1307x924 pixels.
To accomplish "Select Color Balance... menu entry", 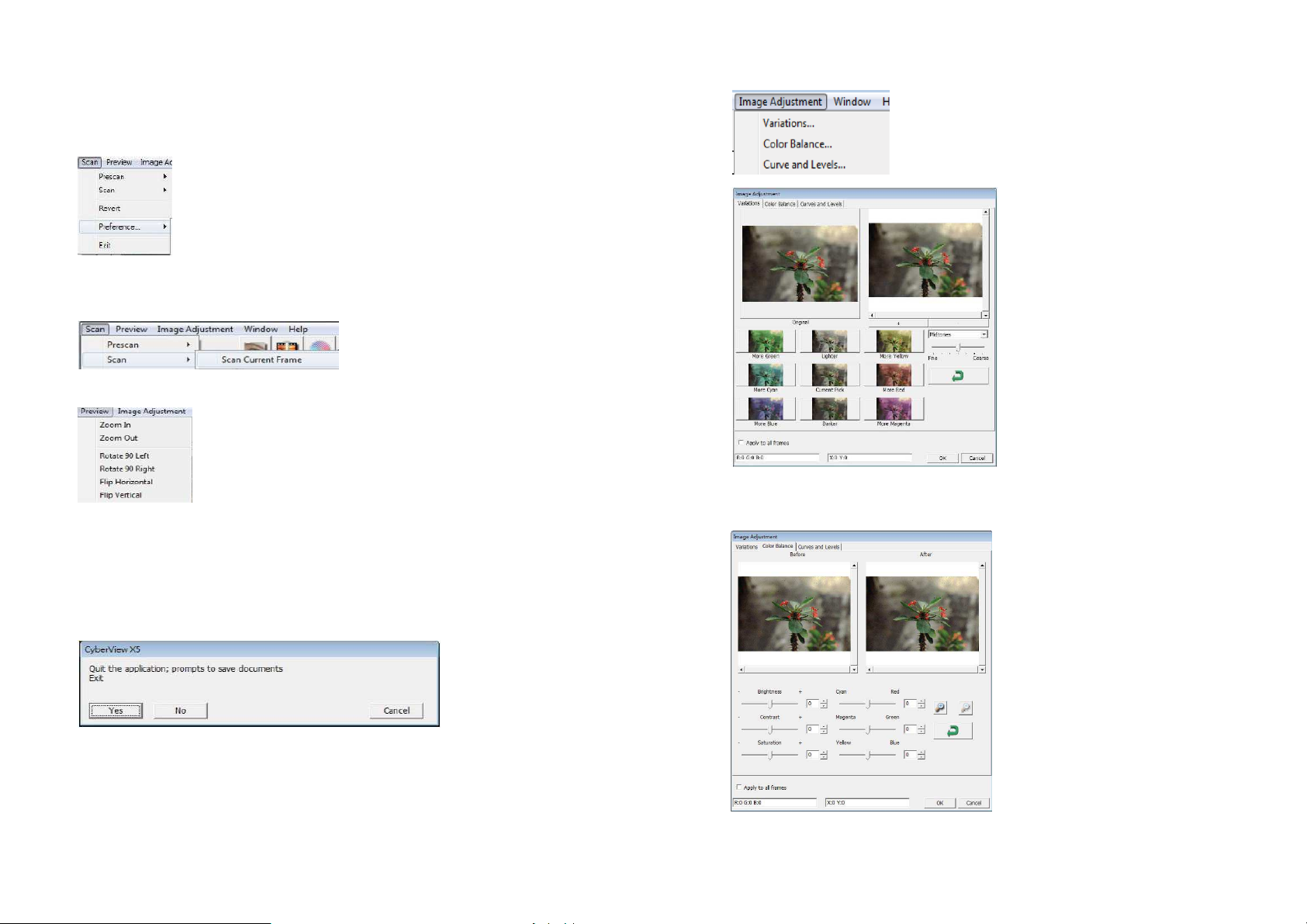I will pos(797,144).
